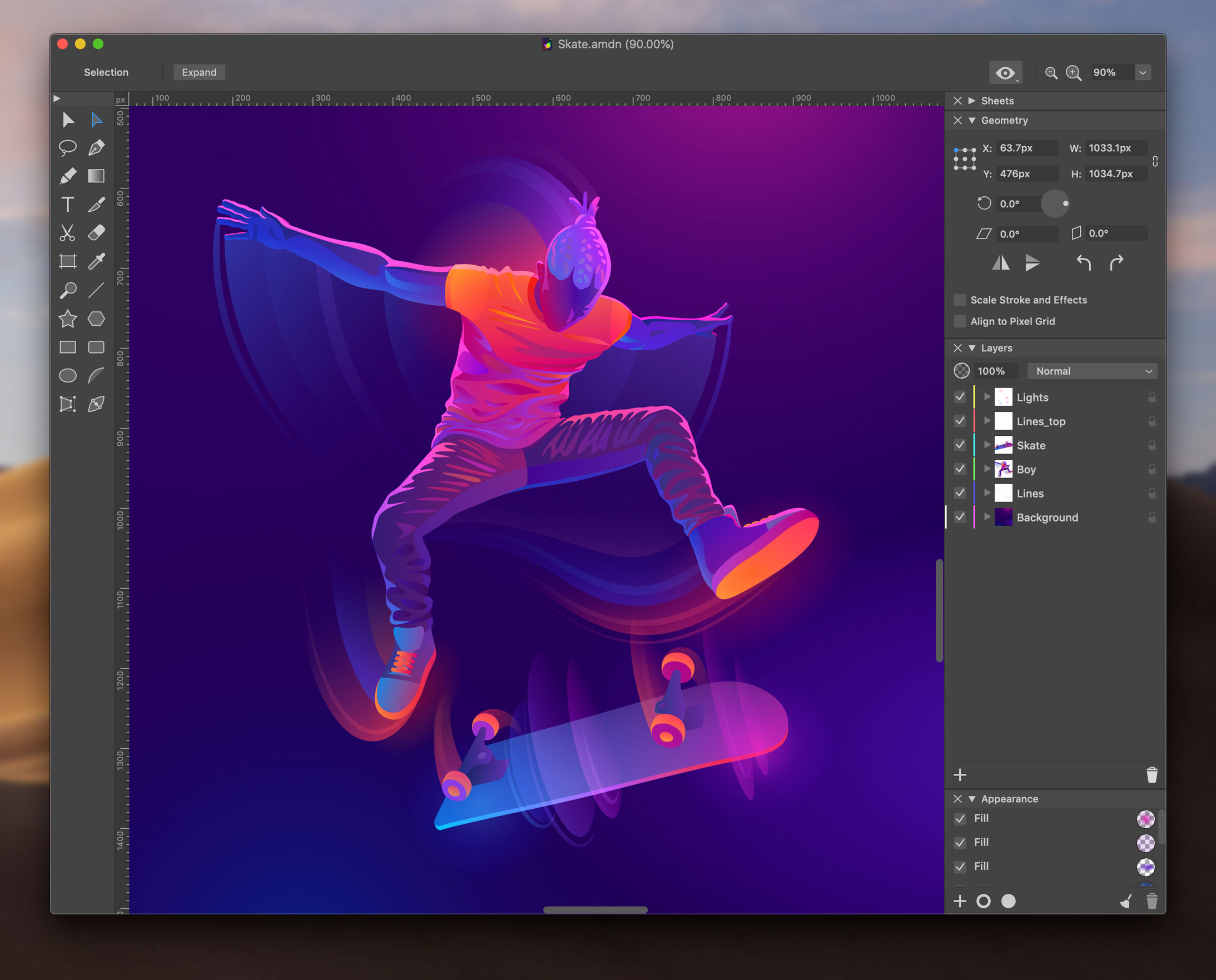Enable Align to Pixel Grid checkbox
Image resolution: width=1216 pixels, height=980 pixels.
coord(960,321)
